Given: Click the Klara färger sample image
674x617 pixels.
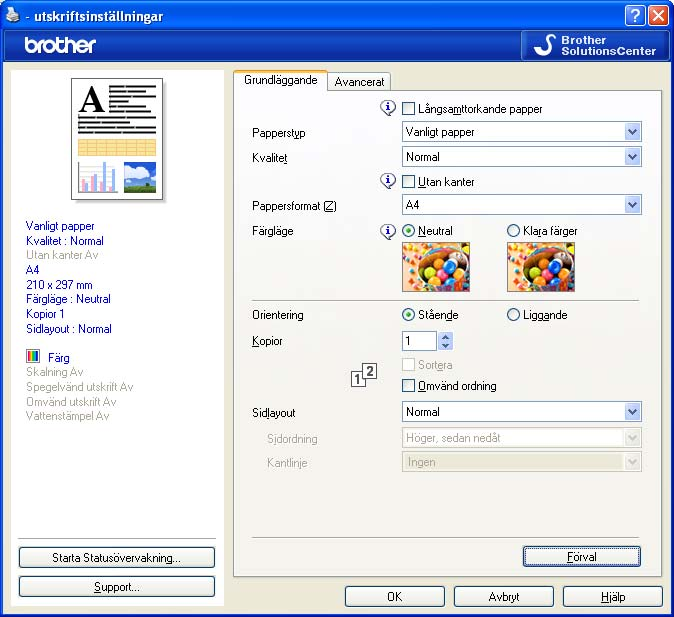Looking at the screenshot, I should (x=541, y=267).
